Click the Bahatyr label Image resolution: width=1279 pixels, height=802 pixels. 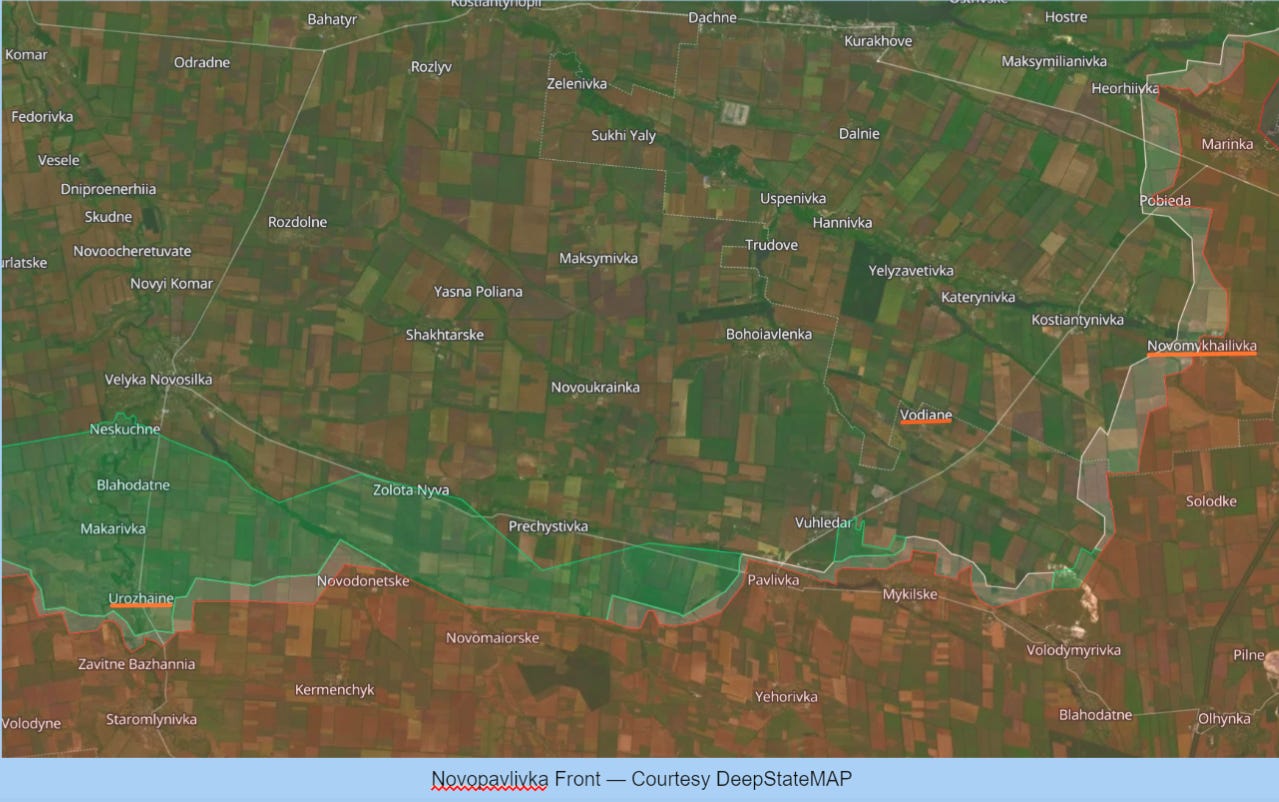pos(332,19)
